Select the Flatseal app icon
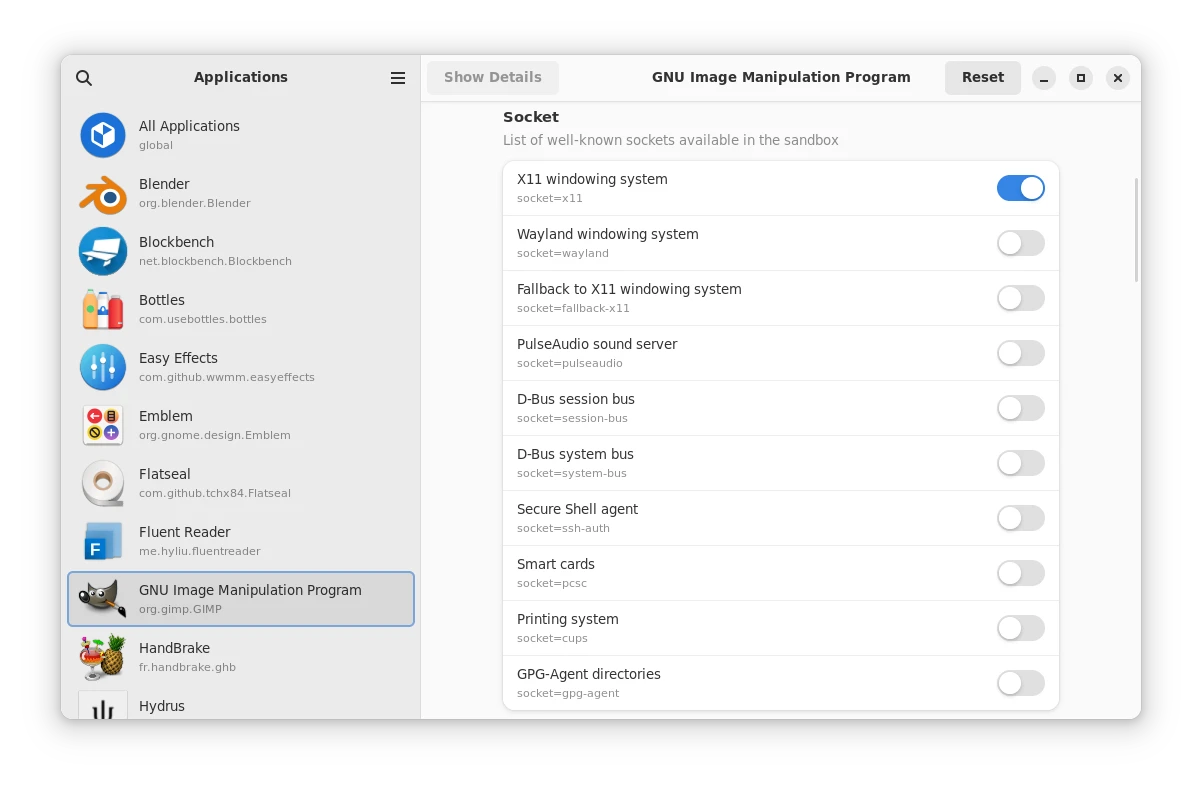Viewport: 1202px width, 786px height. pos(103,484)
